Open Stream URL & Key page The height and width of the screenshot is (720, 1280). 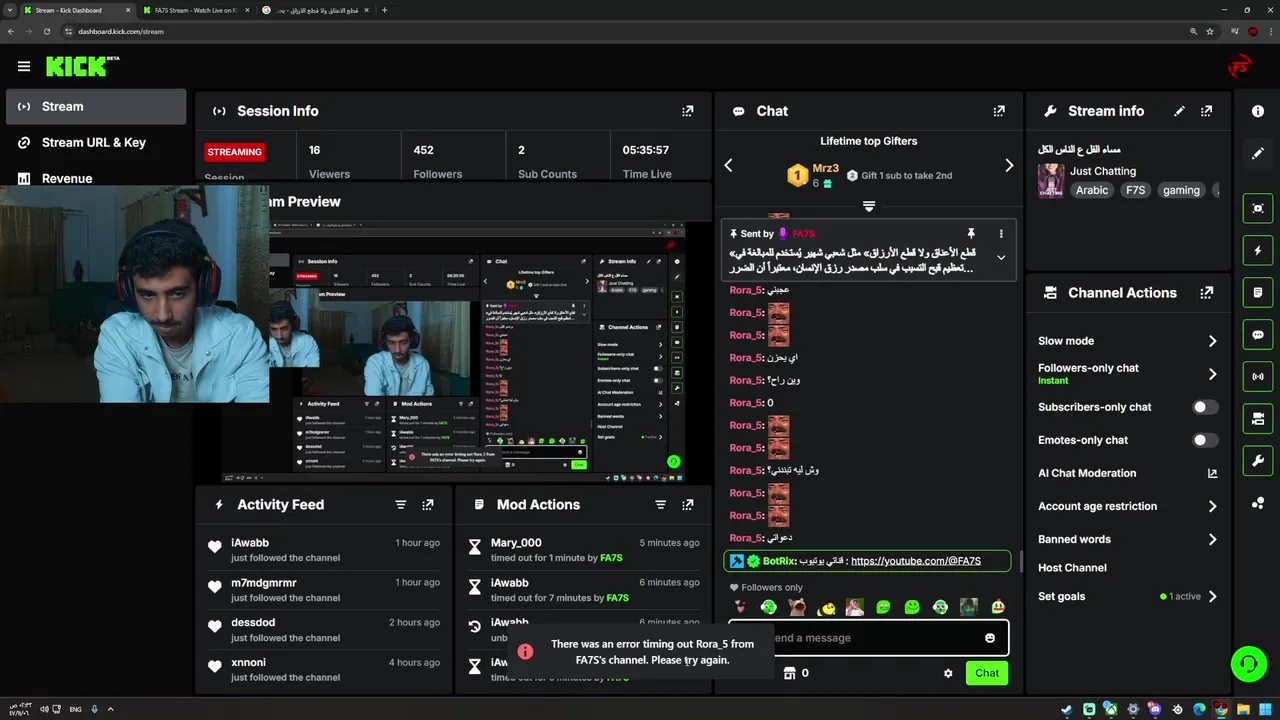[96, 143]
